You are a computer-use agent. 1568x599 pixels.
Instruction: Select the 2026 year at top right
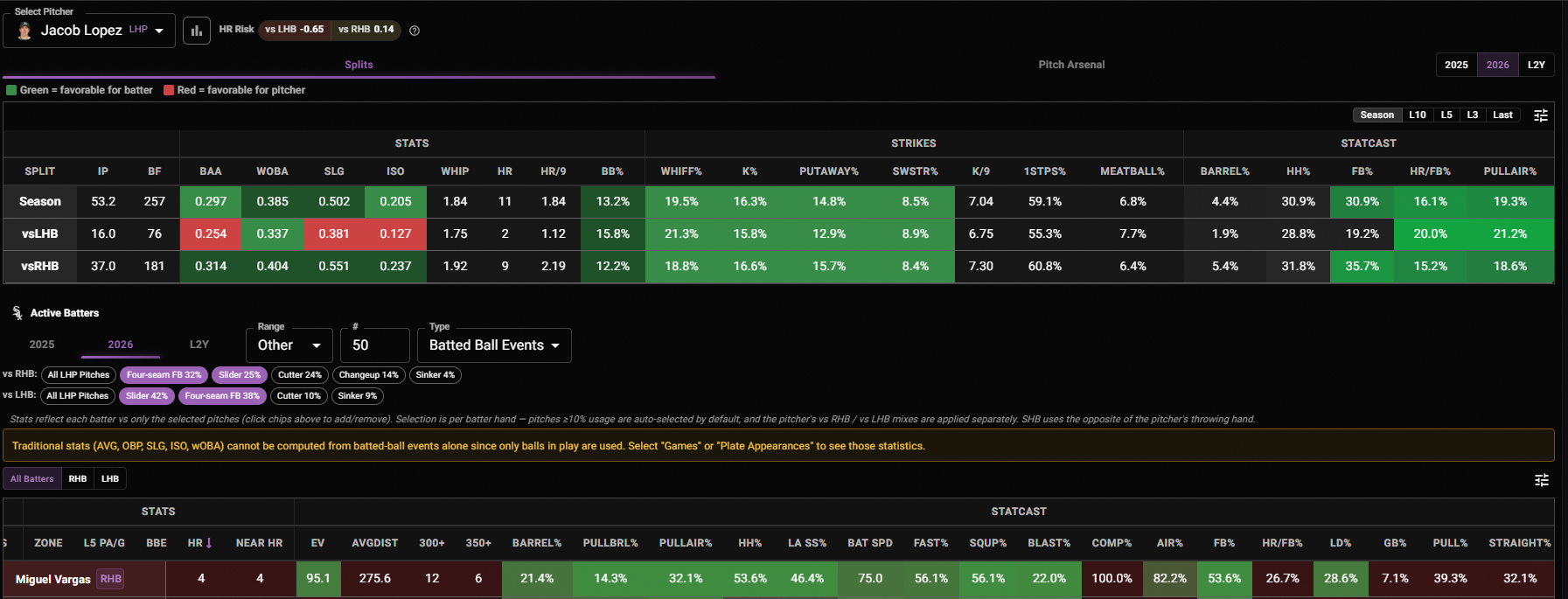click(1497, 65)
